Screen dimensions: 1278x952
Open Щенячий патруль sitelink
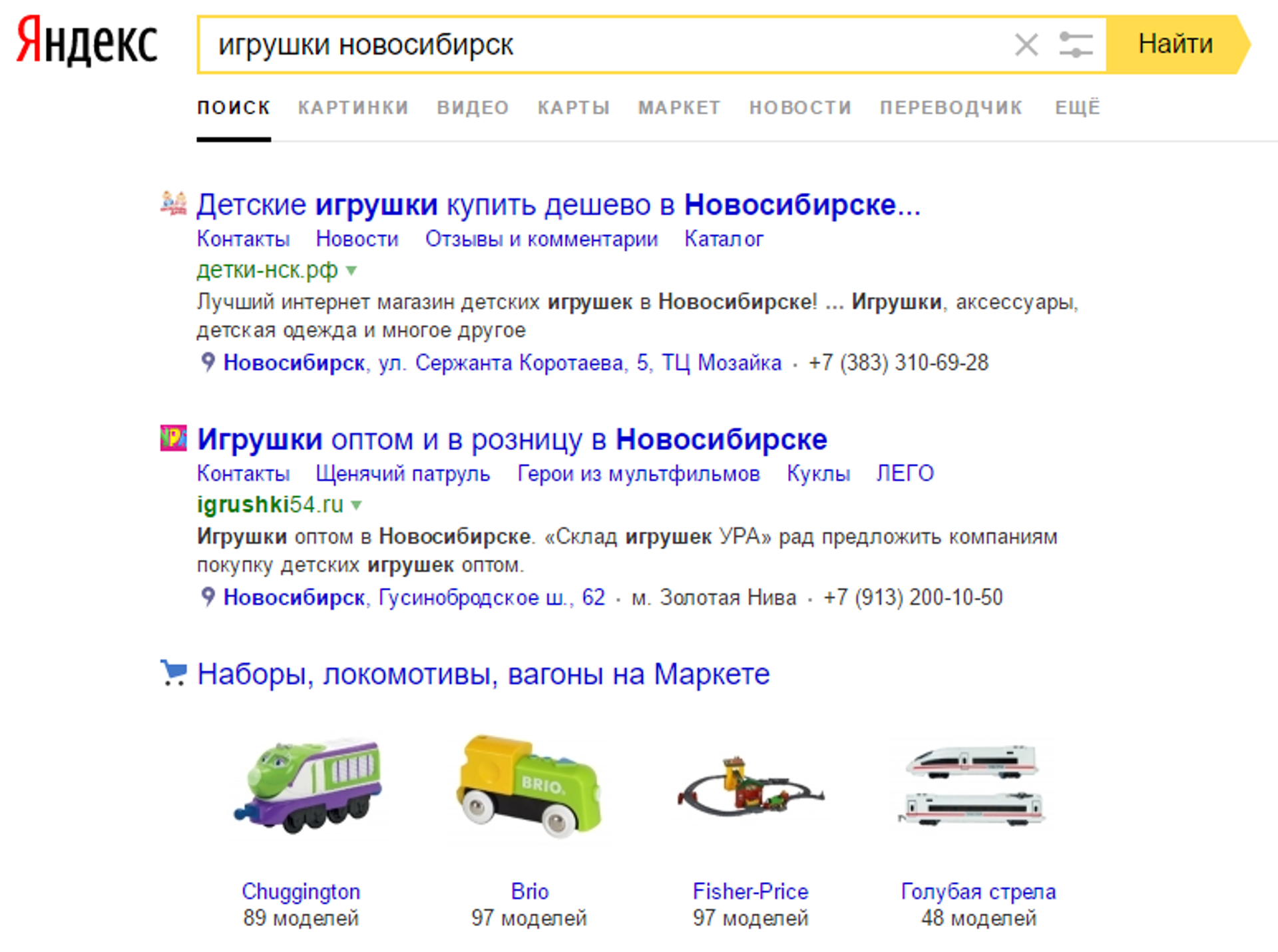click(x=403, y=473)
